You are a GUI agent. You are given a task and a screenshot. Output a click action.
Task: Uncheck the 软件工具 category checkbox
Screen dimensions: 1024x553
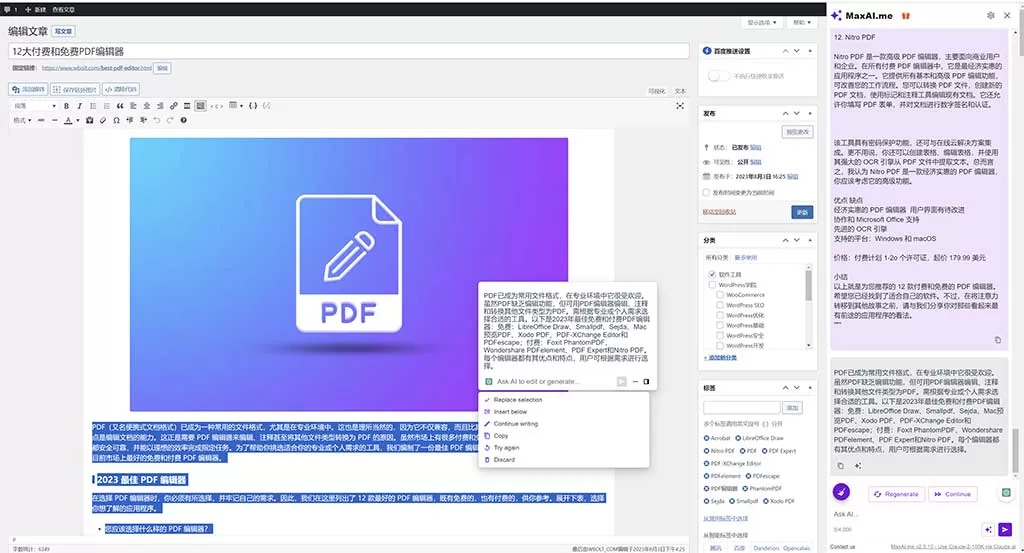pos(712,274)
